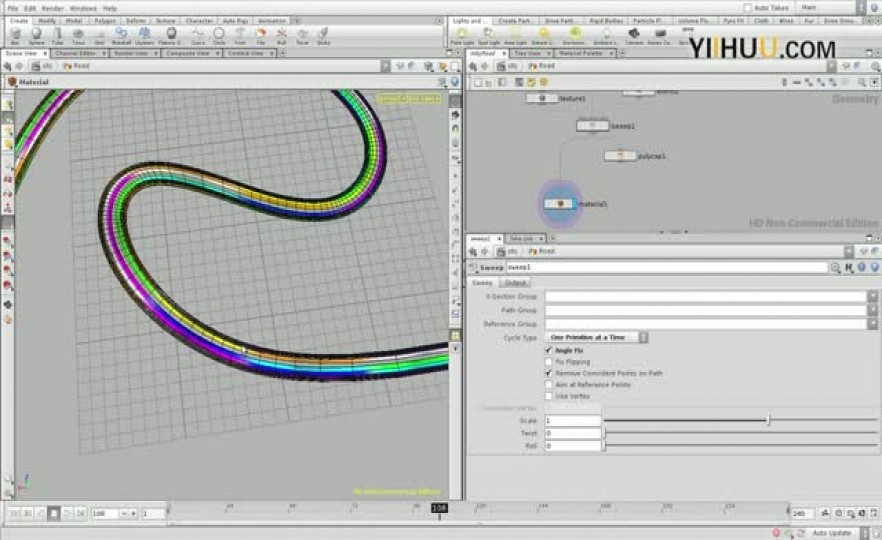The width and height of the screenshot is (882, 540).
Task: Click the Scale value input field
Action: pos(573,420)
